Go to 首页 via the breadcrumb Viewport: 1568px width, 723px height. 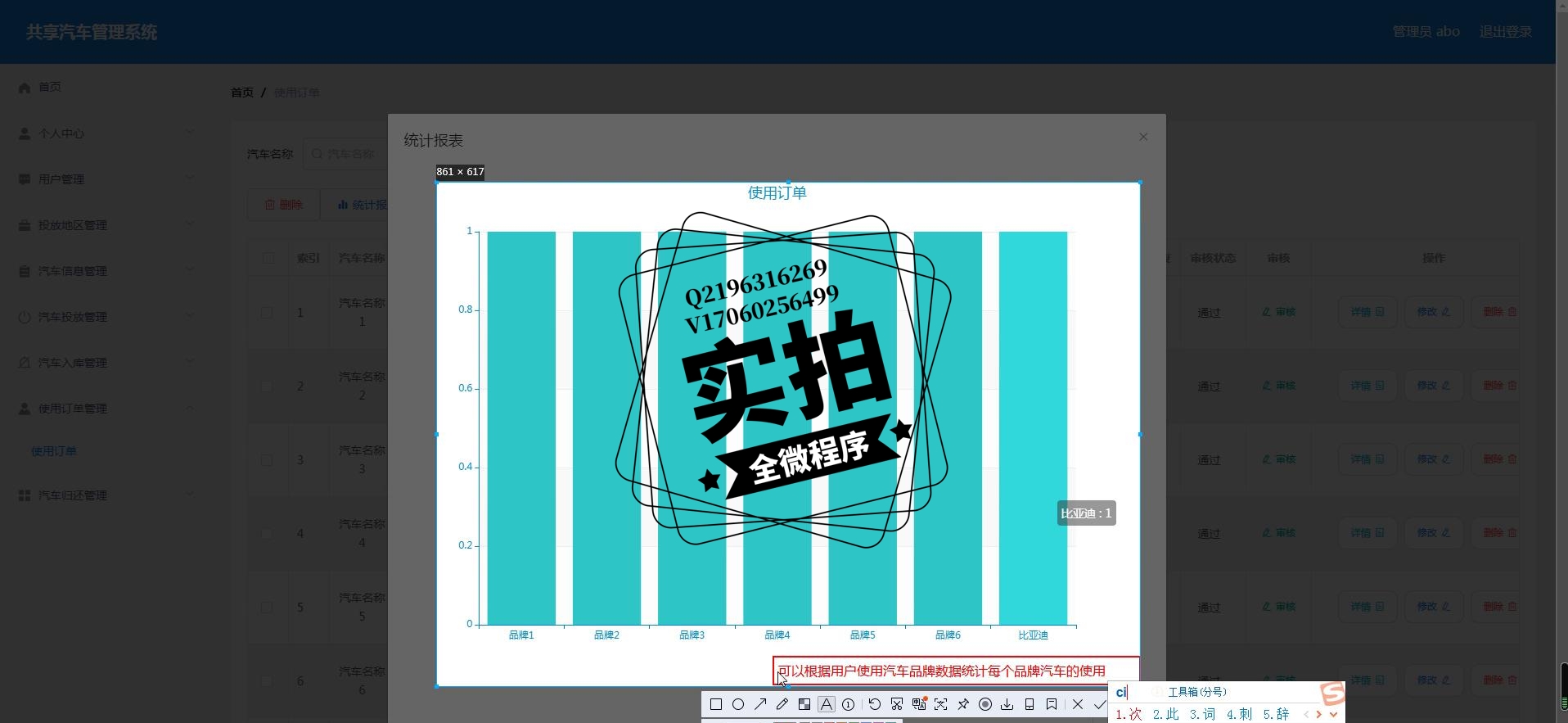(242, 93)
